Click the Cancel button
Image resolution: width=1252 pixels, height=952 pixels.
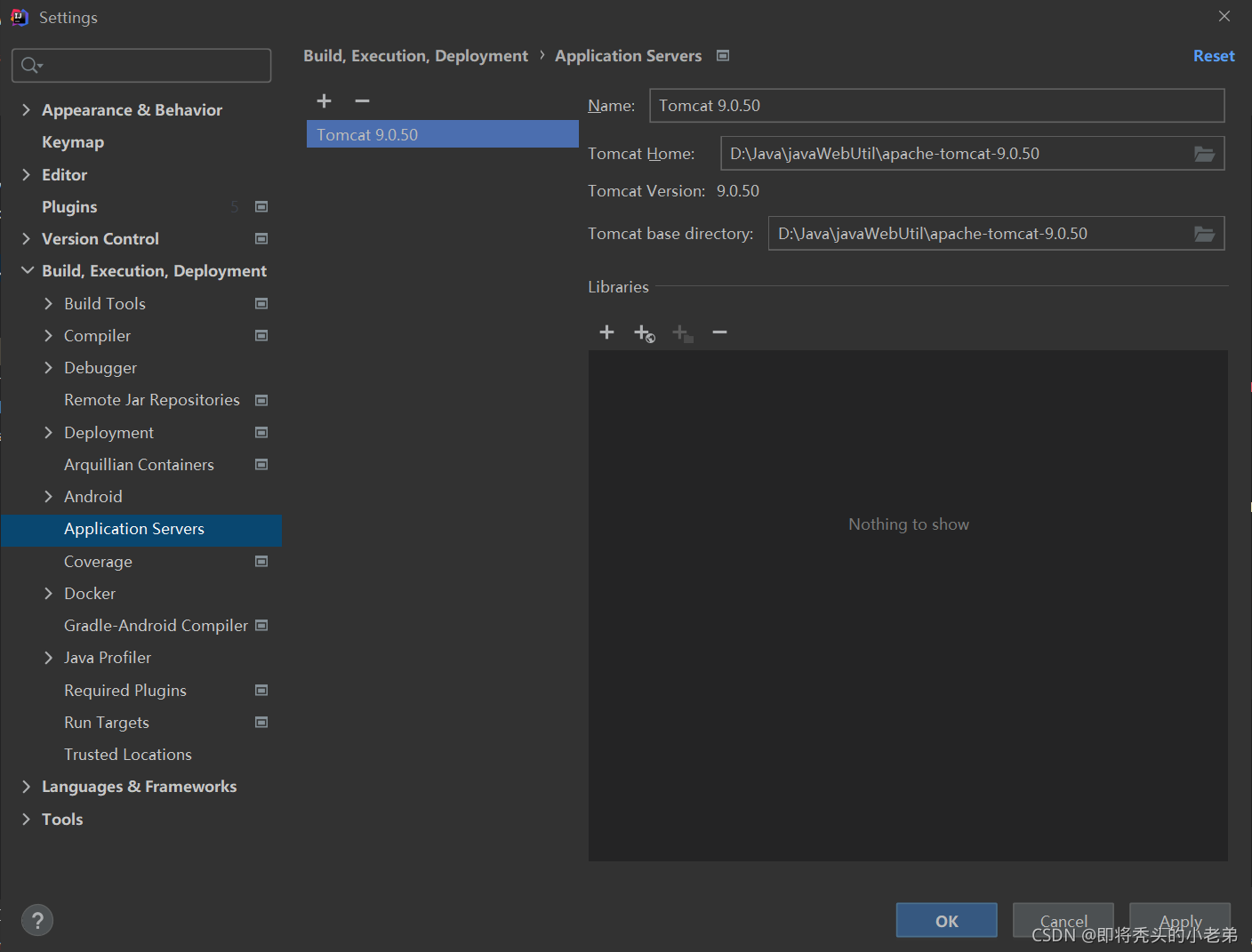(x=1063, y=921)
